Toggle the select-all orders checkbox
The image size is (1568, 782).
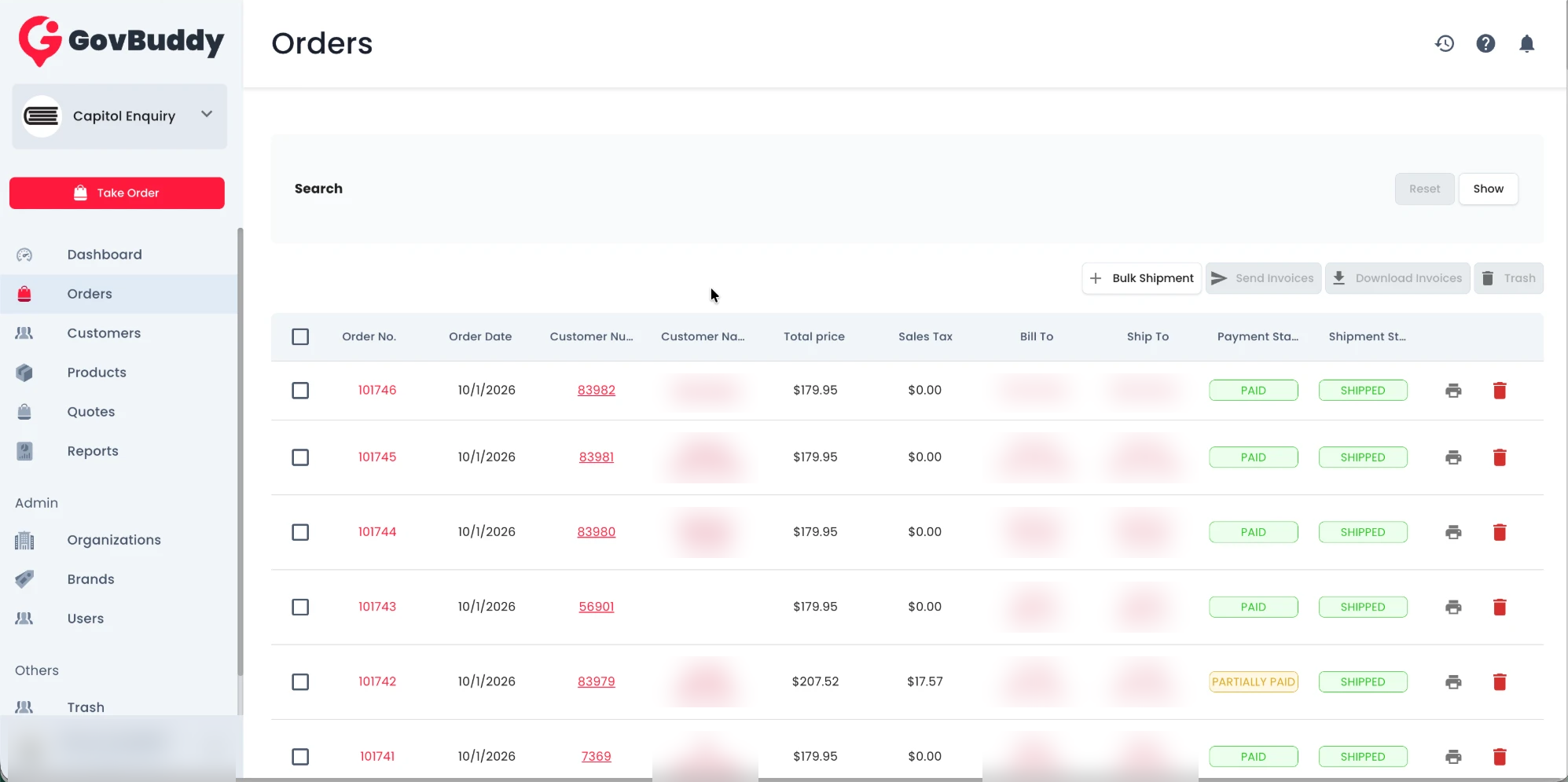coord(300,336)
